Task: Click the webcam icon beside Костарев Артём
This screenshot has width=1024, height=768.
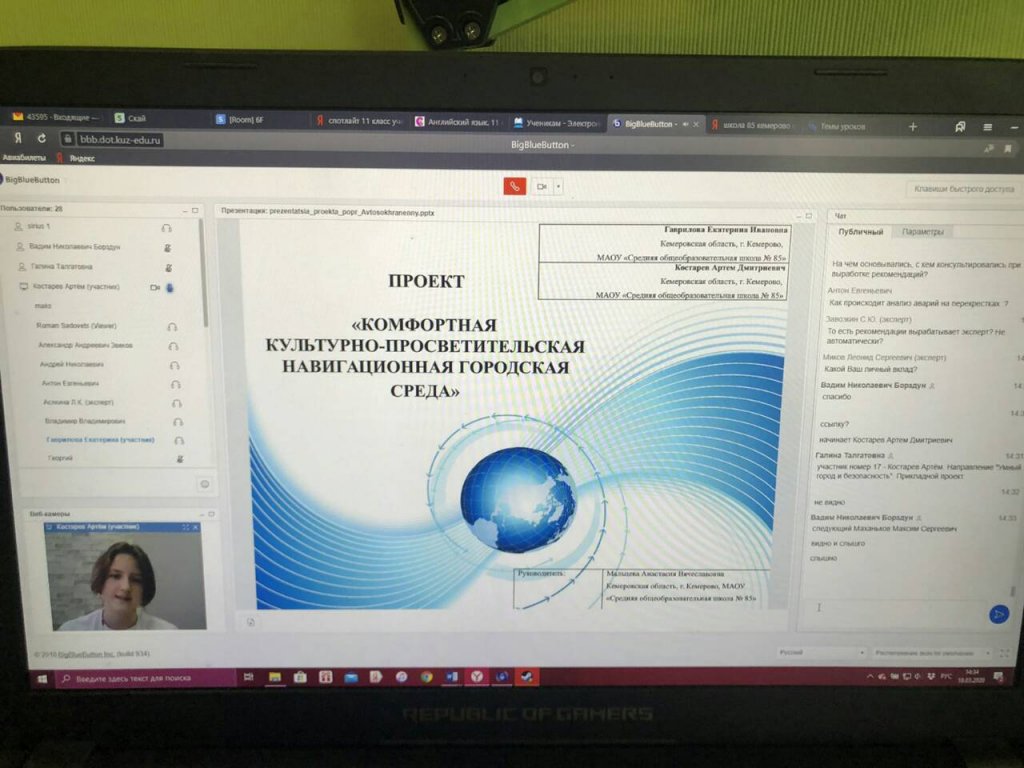Action: pos(154,287)
